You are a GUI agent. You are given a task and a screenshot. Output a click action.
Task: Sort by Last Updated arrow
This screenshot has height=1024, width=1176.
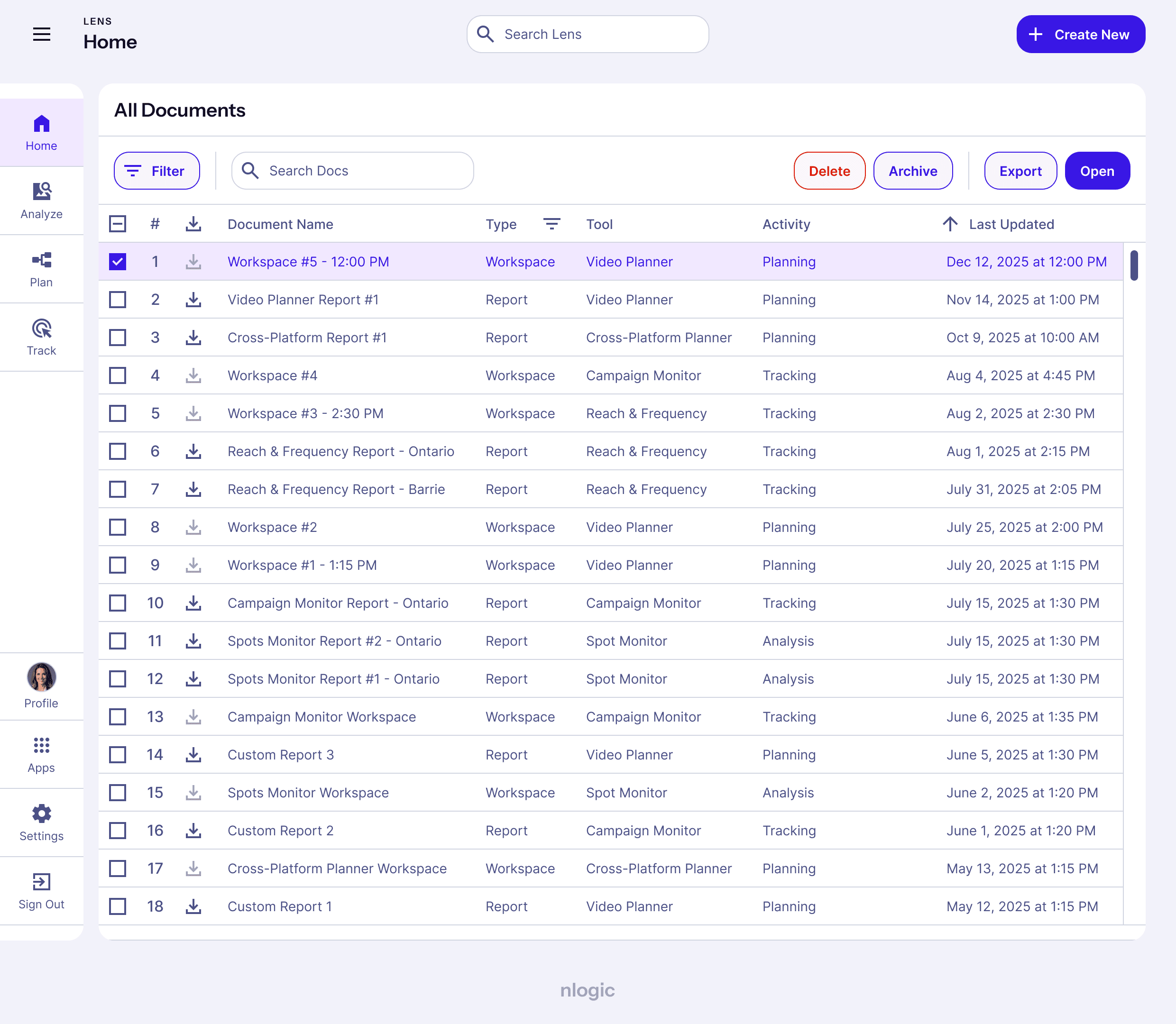950,224
